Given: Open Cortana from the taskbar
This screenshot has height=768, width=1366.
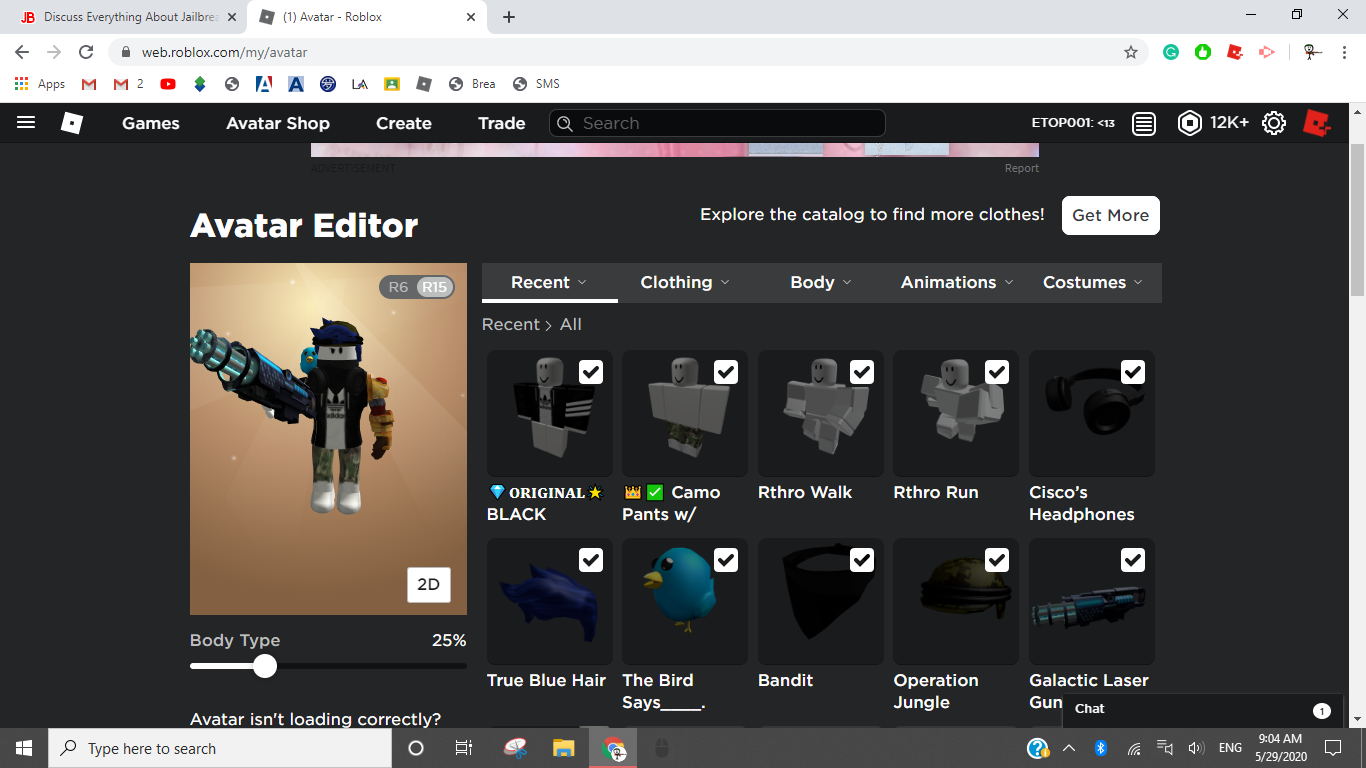Looking at the screenshot, I should pos(416,748).
